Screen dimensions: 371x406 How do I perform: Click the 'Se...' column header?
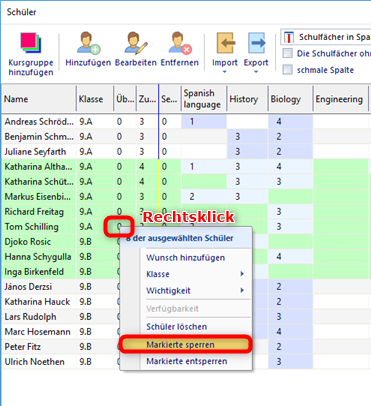coord(170,99)
